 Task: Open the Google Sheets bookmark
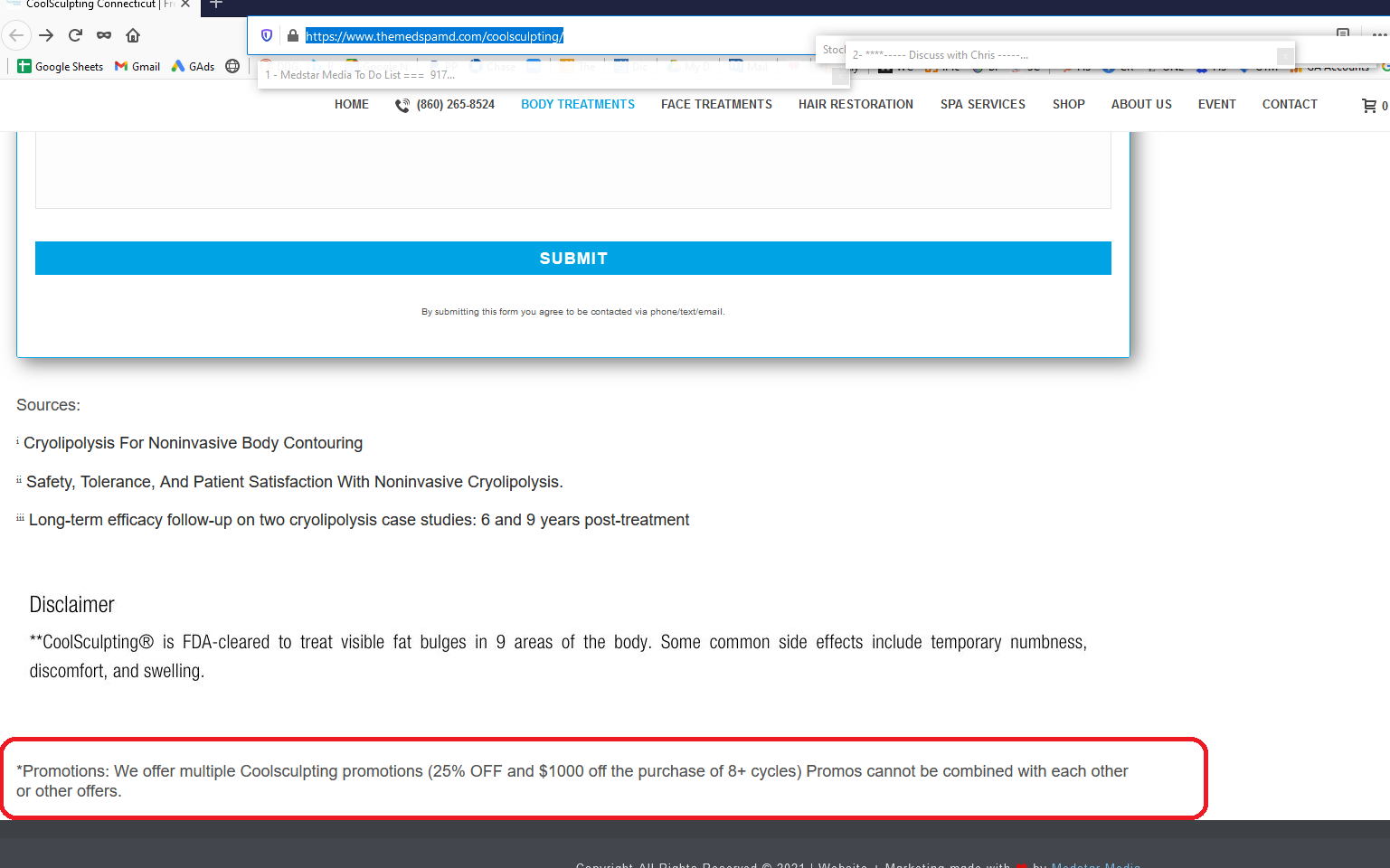(61, 66)
